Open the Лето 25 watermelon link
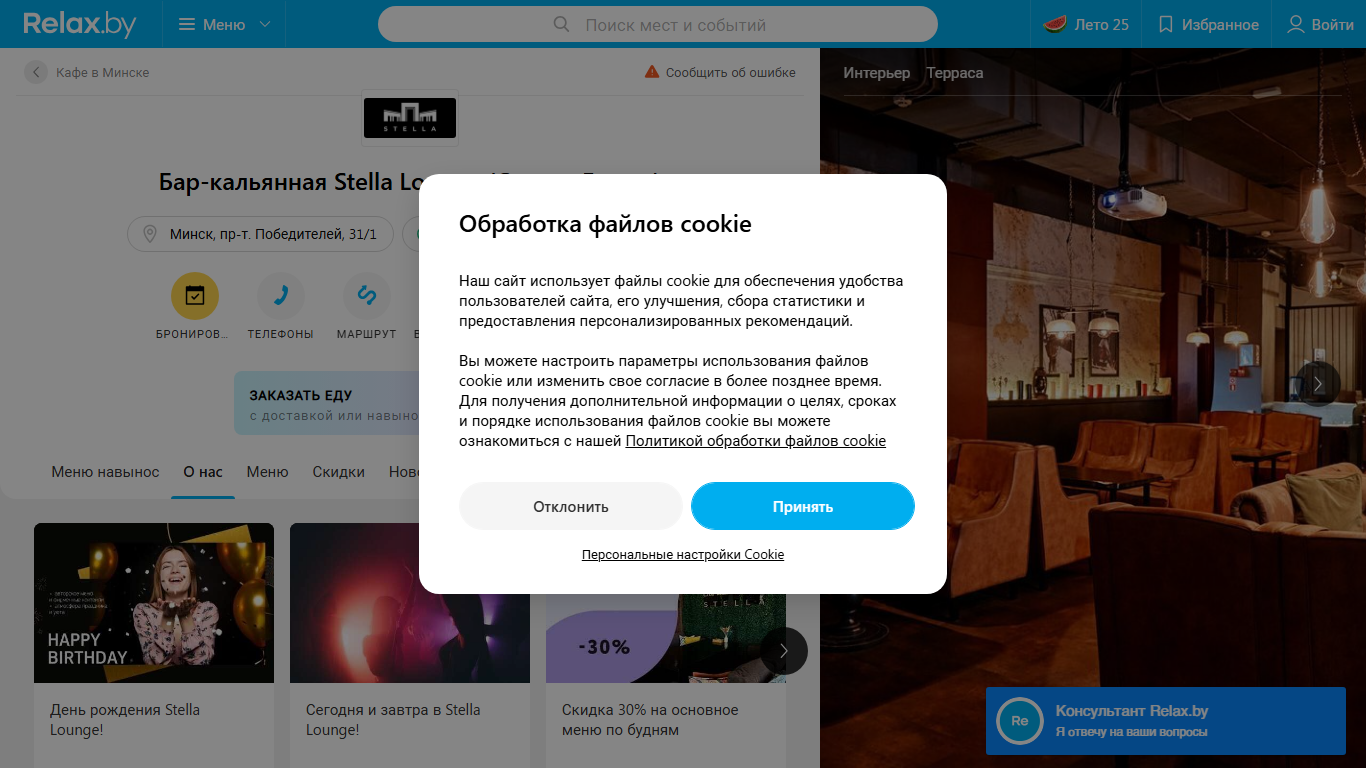The height and width of the screenshot is (768, 1366). click(x=1086, y=24)
